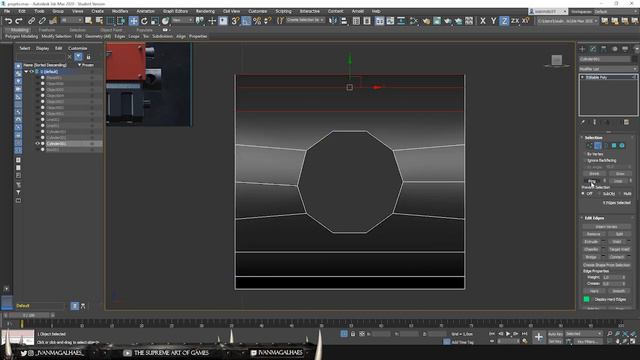Viewport: 640px width, 360px height.
Task: Open the Create Selection Set dropdown
Action: tap(305, 20)
